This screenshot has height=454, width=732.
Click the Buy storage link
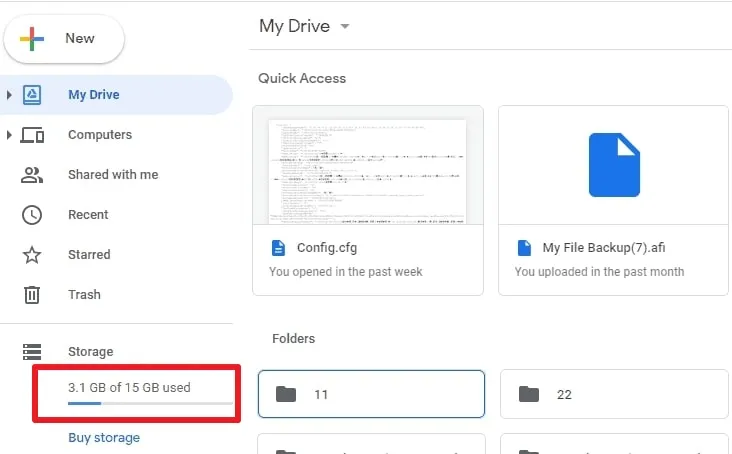tap(104, 438)
